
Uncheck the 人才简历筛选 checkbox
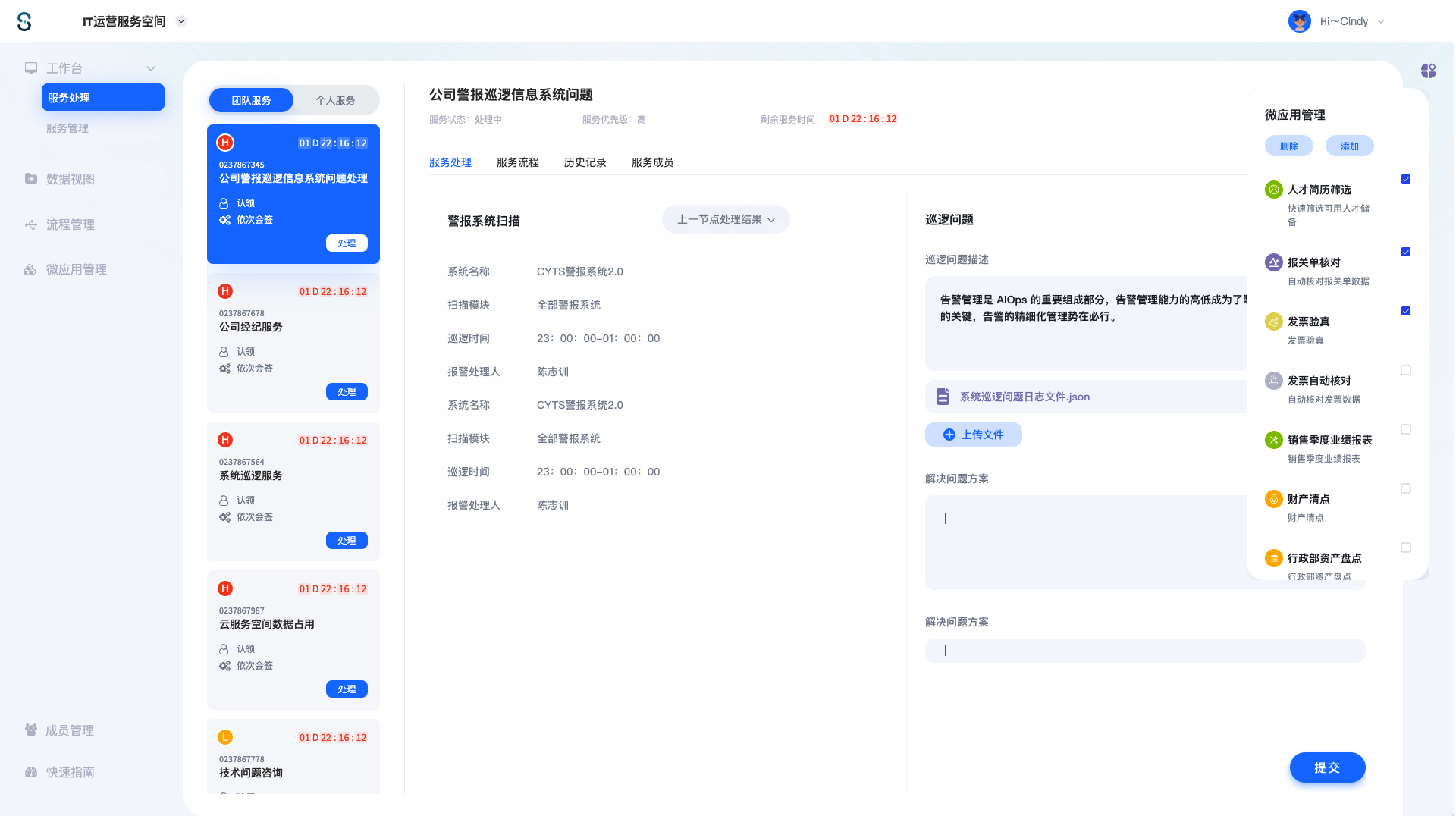1405,179
